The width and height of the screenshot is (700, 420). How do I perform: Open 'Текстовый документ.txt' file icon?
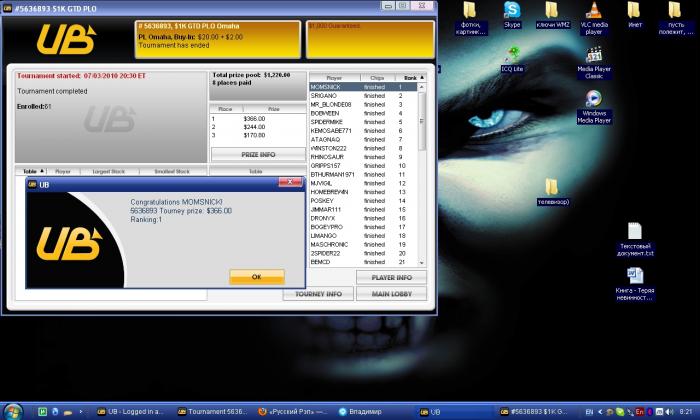pos(635,240)
